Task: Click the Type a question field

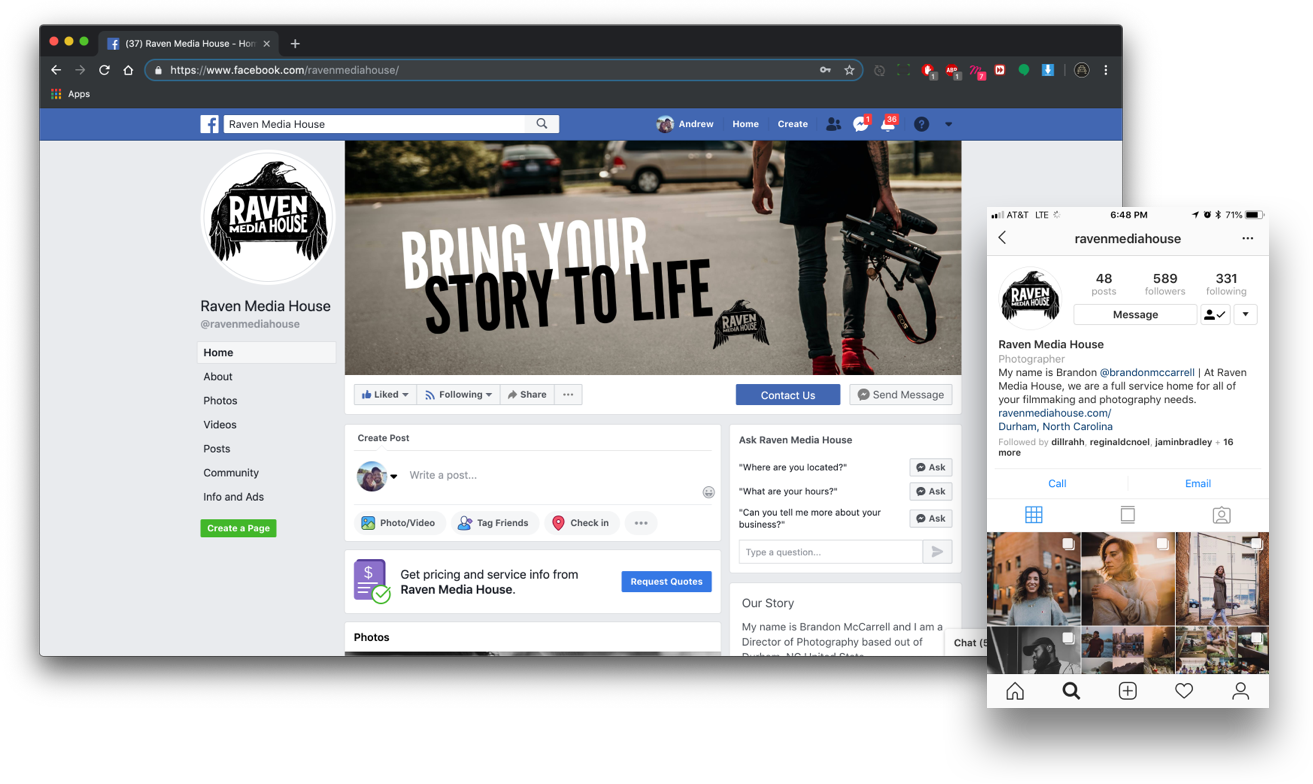Action: (830, 552)
